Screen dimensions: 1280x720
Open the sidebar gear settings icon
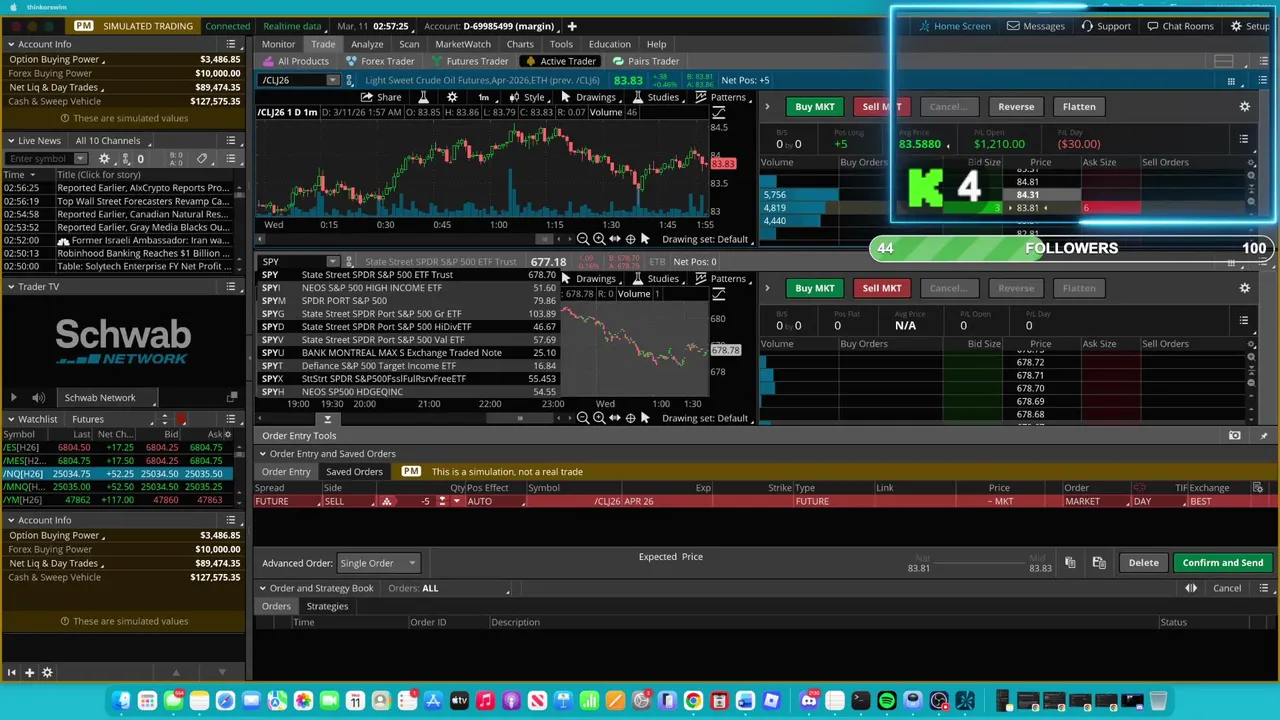point(47,673)
